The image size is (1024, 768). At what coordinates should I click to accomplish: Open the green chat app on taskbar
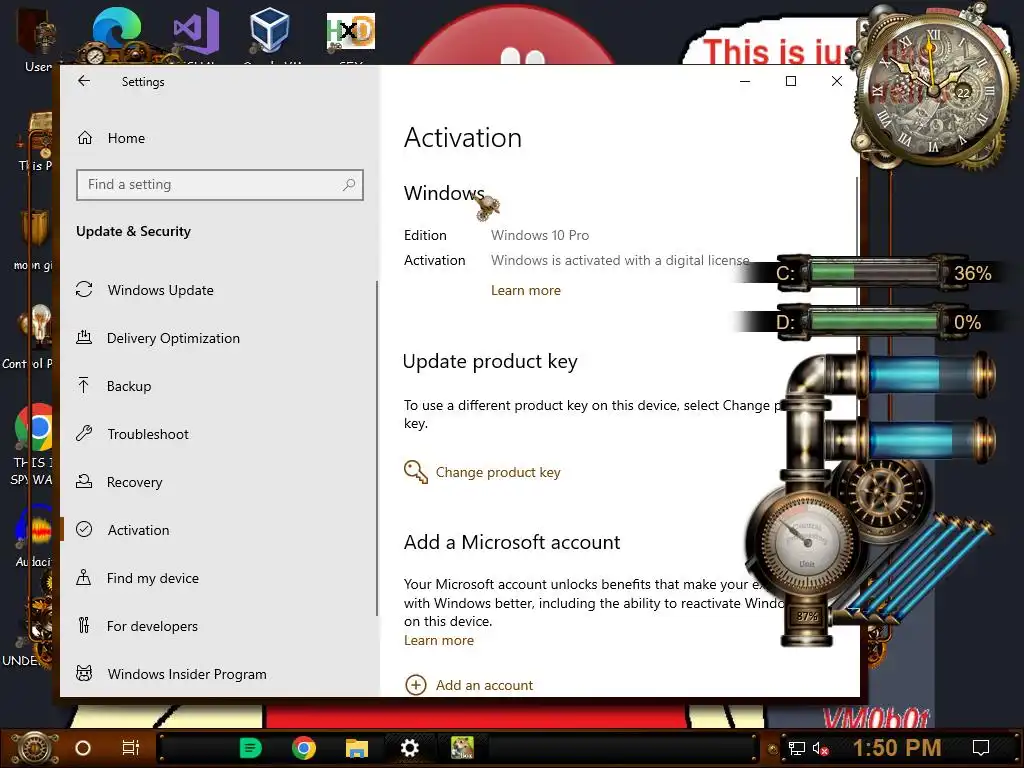tap(251, 748)
